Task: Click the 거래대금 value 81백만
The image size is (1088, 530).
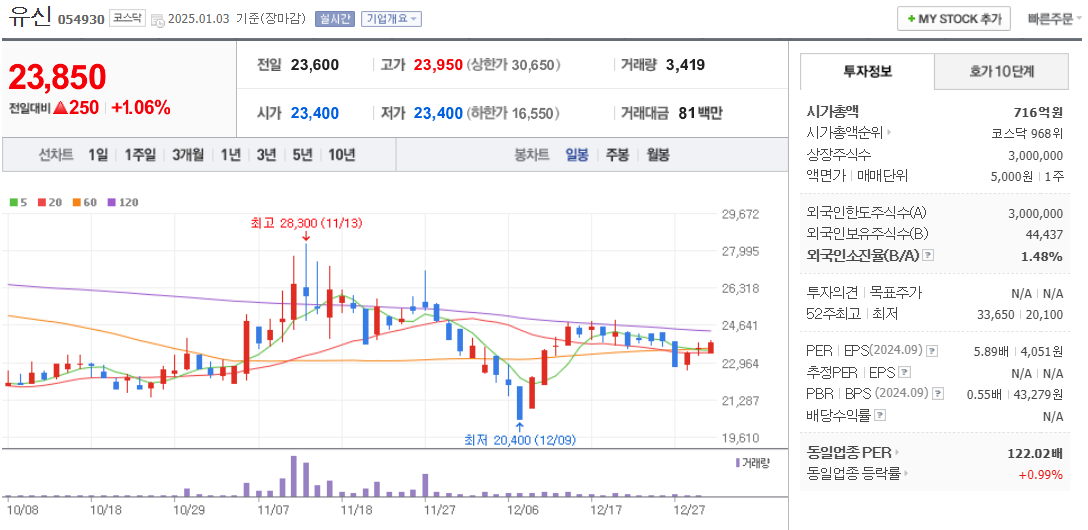Action: (700, 113)
